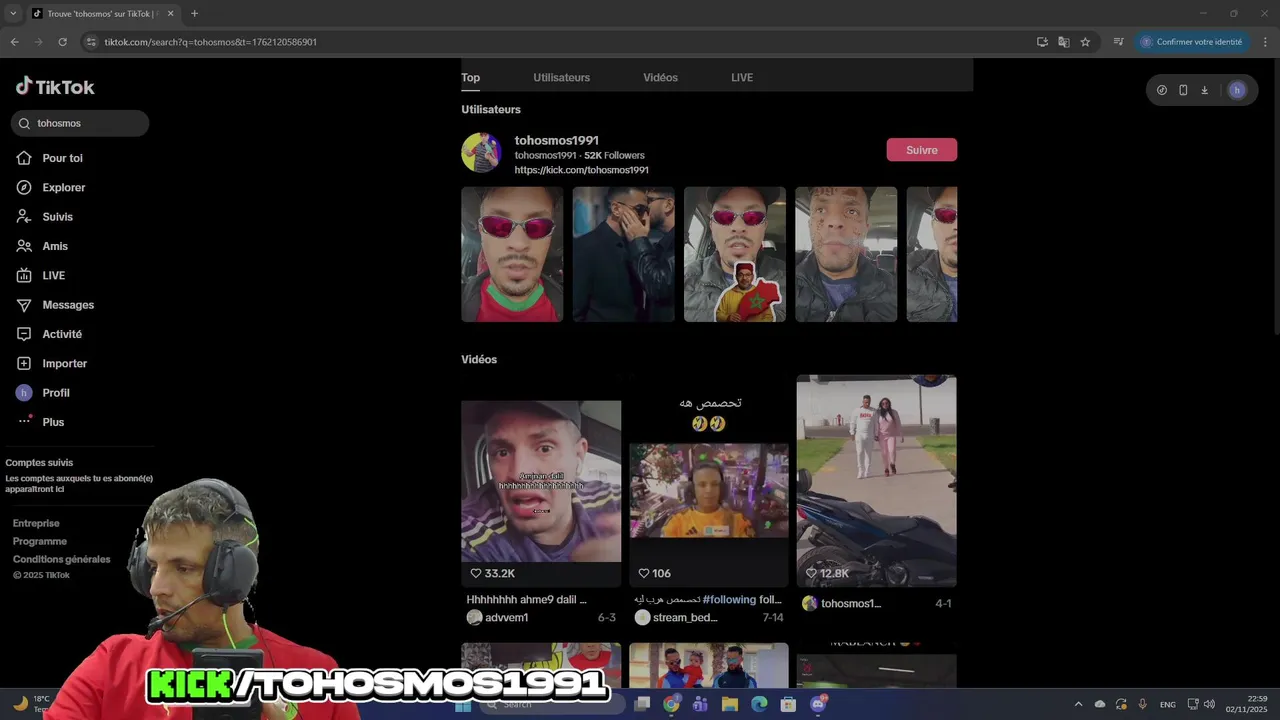Click tohosmos1991 profile avatar
Screen dimensions: 1280x720
coord(481,153)
